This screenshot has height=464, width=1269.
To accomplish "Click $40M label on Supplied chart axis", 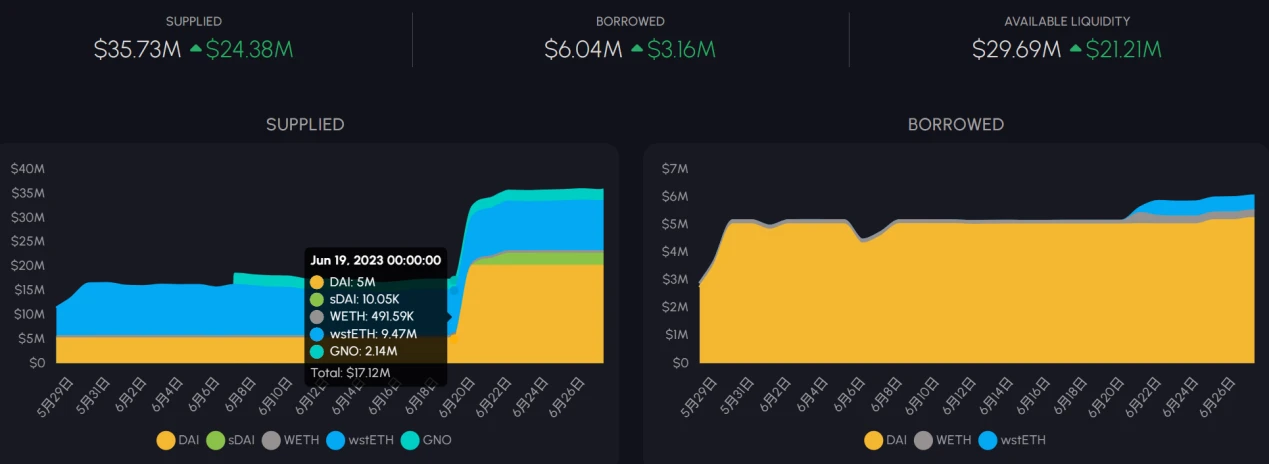I will pos(27,169).
